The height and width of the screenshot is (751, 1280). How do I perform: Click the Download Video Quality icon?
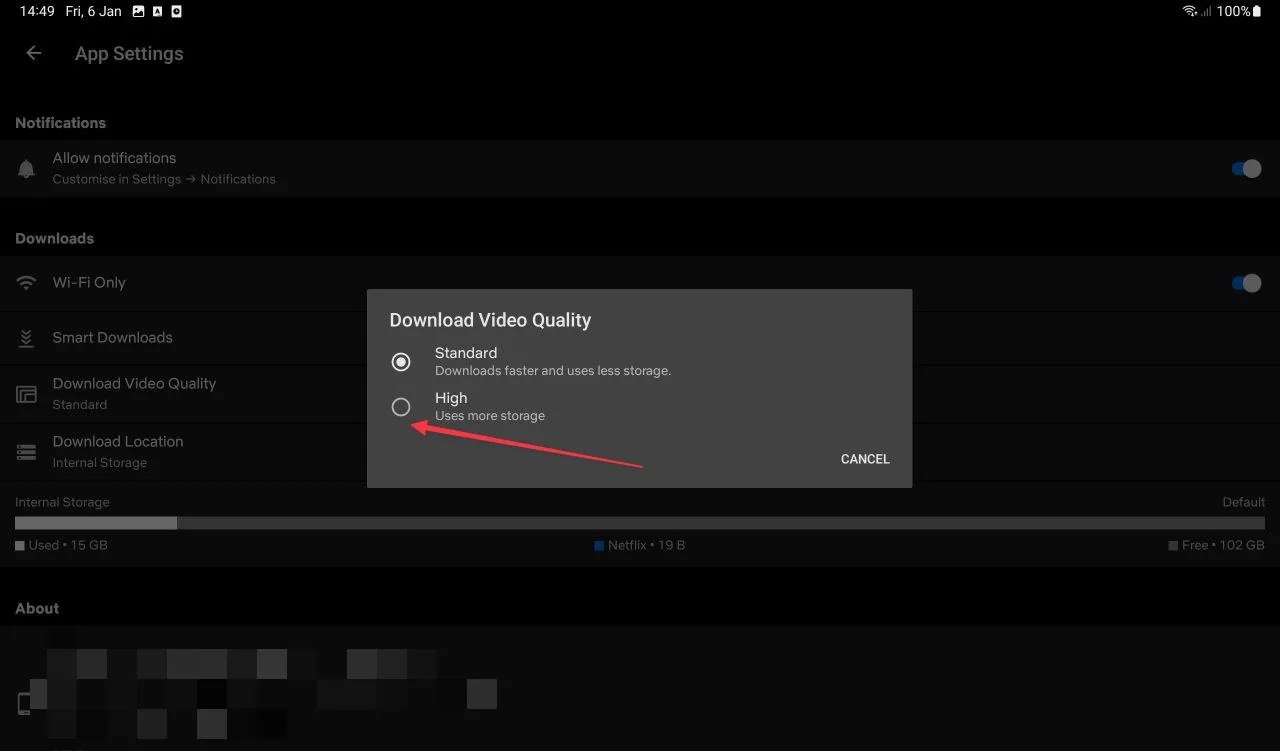click(25, 393)
